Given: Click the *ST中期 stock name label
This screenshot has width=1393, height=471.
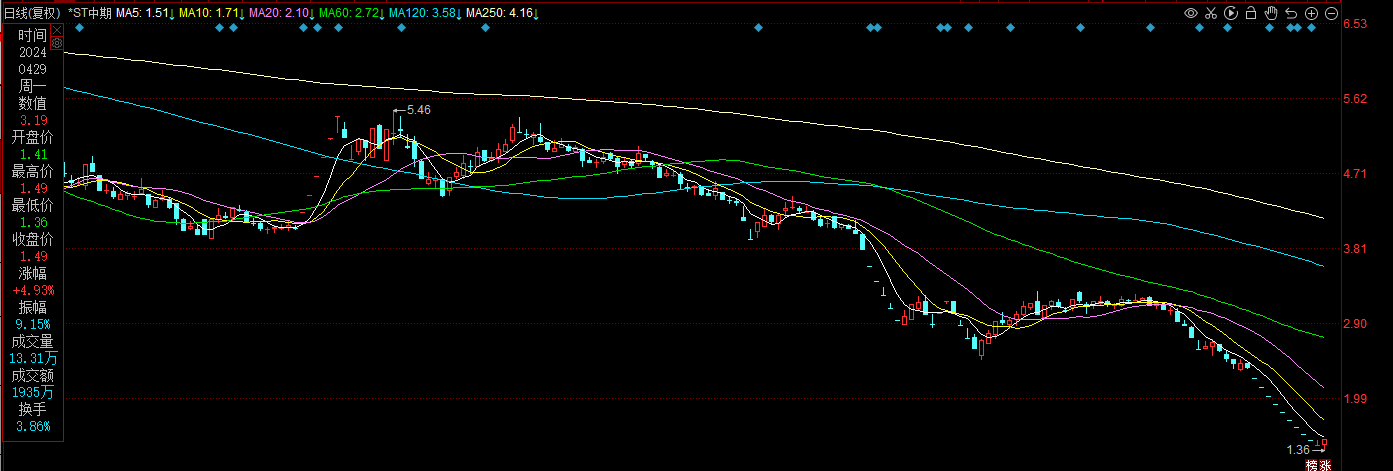Looking at the screenshot, I should point(89,13).
